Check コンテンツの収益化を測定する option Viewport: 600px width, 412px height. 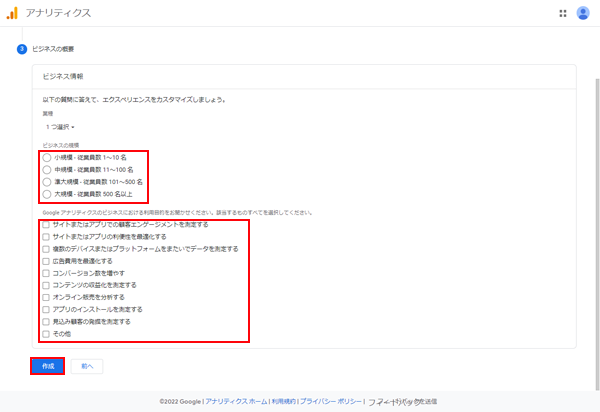[x=46, y=285]
